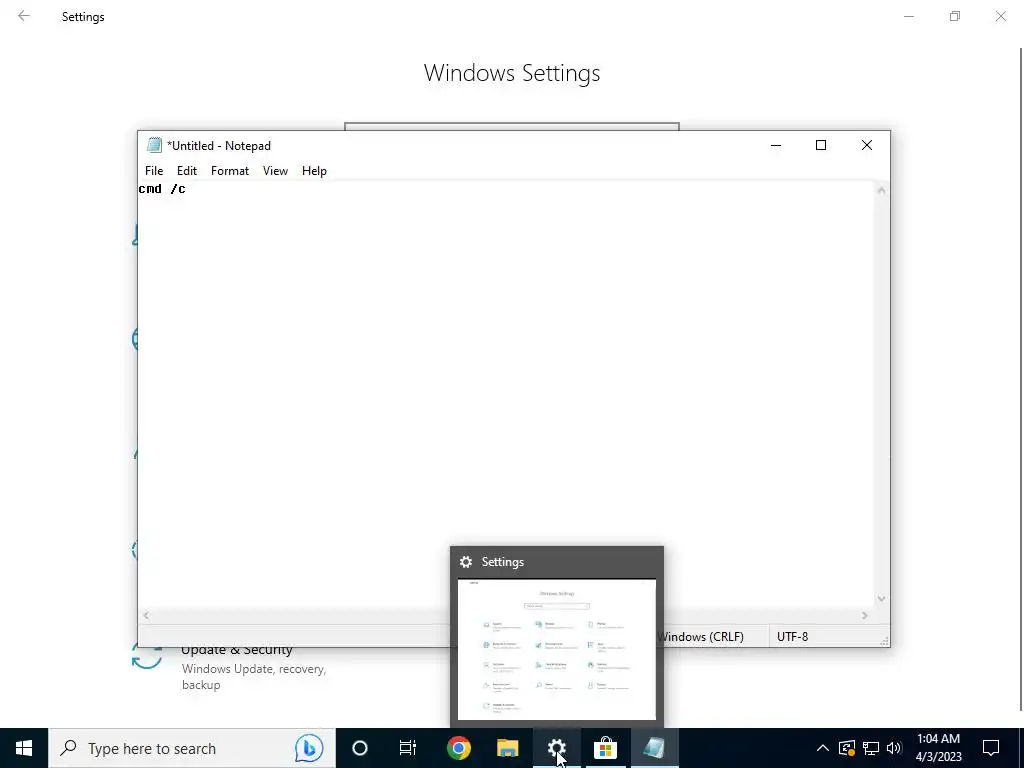Go back using Settings back arrow
Screen dimensions: 1024x768
[x=24, y=16]
